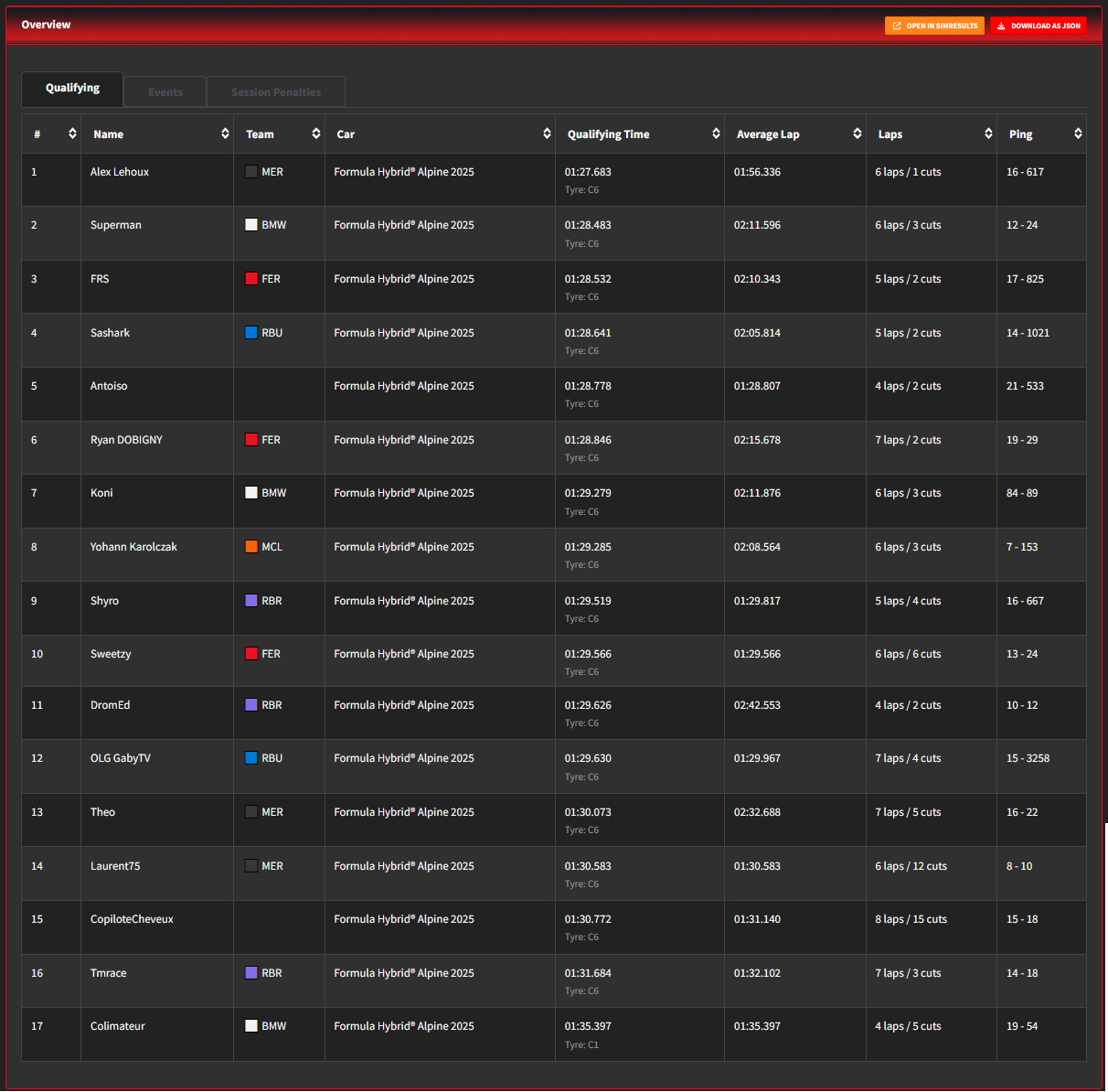
Task: Sort drivers by Ping column
Action: [x=1078, y=134]
